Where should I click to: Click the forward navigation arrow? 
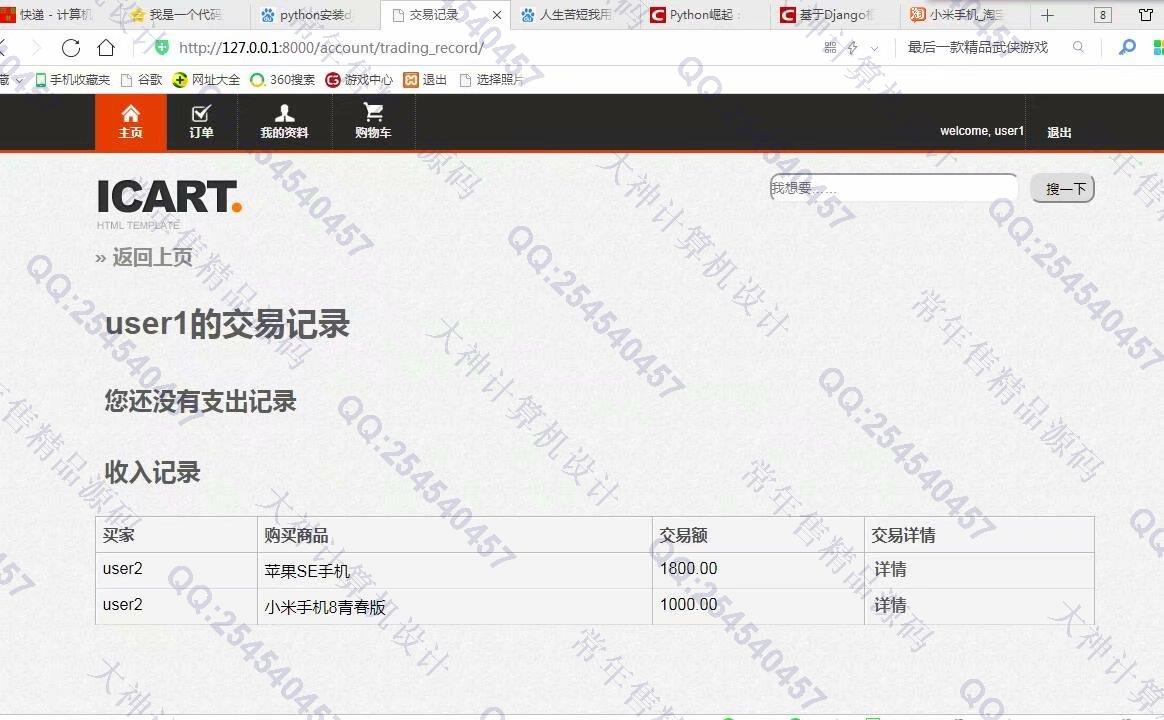pyautogui.click(x=36, y=48)
